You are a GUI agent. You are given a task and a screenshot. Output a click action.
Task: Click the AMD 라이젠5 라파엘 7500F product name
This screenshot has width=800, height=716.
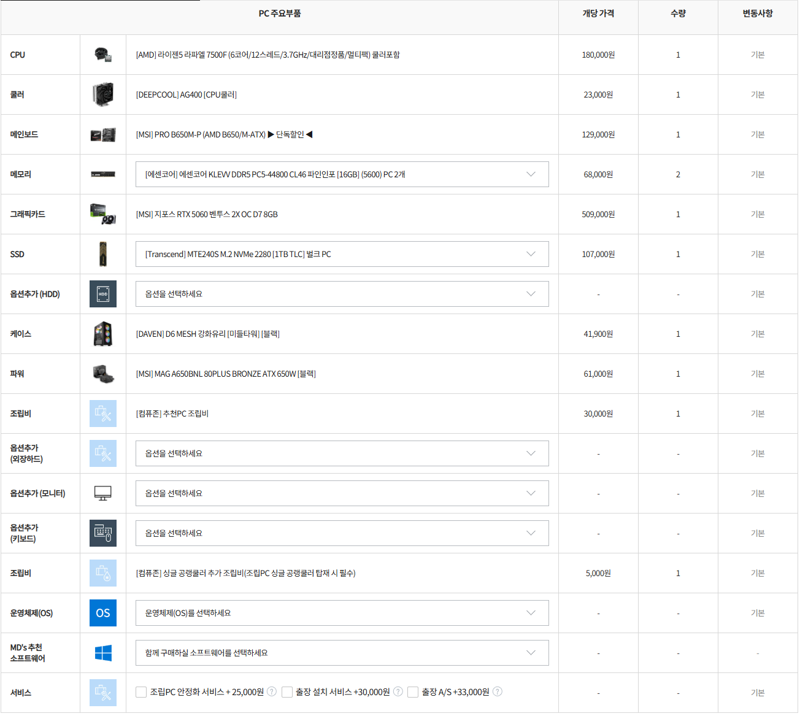tap(268, 55)
